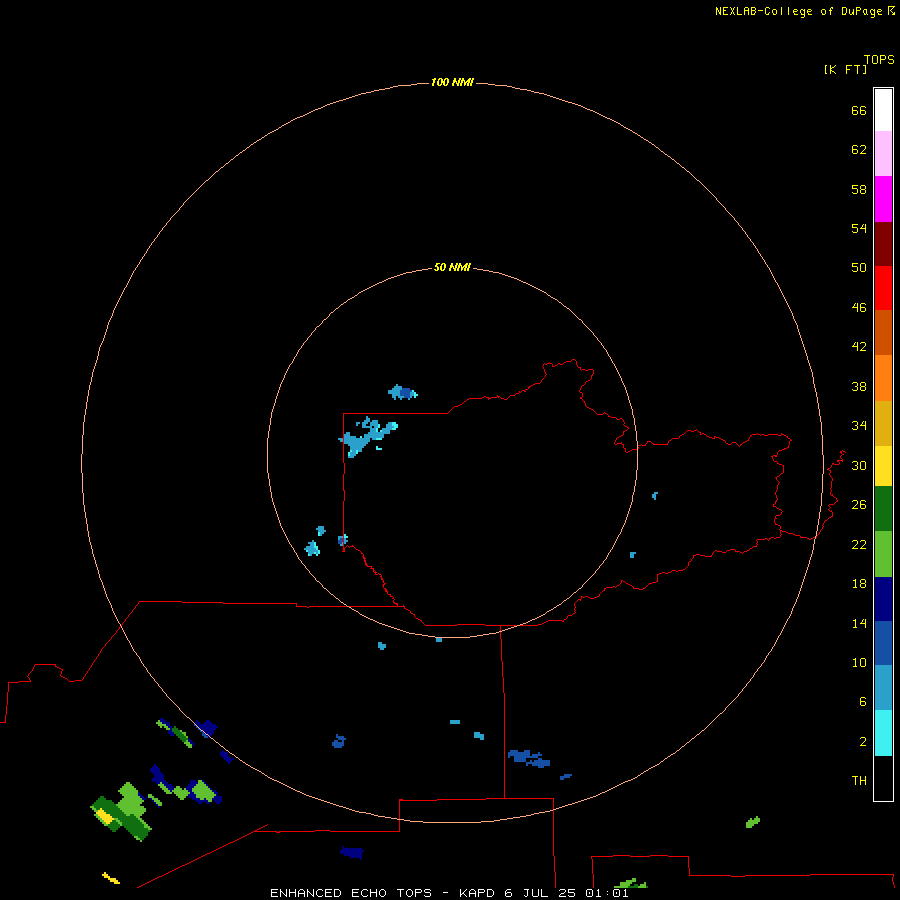
Task: Click the KAPD radar site identifier
Action: (477, 893)
